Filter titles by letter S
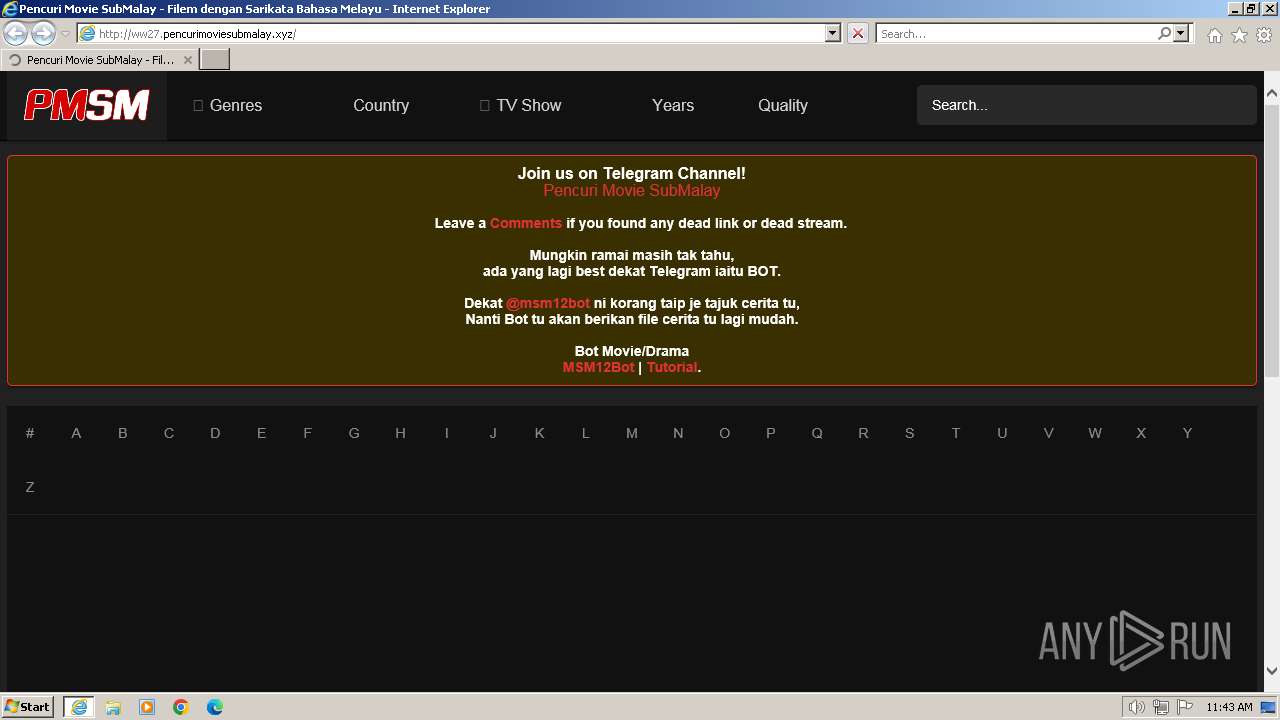Screen dimensions: 1280x720 click(x=909, y=433)
